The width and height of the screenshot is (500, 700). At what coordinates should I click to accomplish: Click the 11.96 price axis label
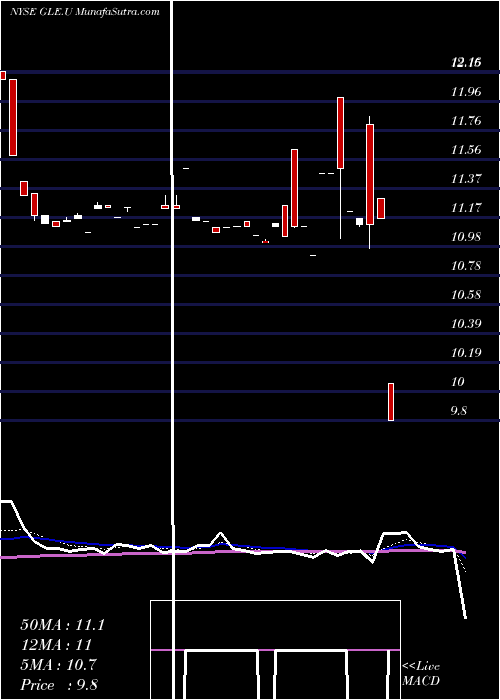tap(466, 92)
